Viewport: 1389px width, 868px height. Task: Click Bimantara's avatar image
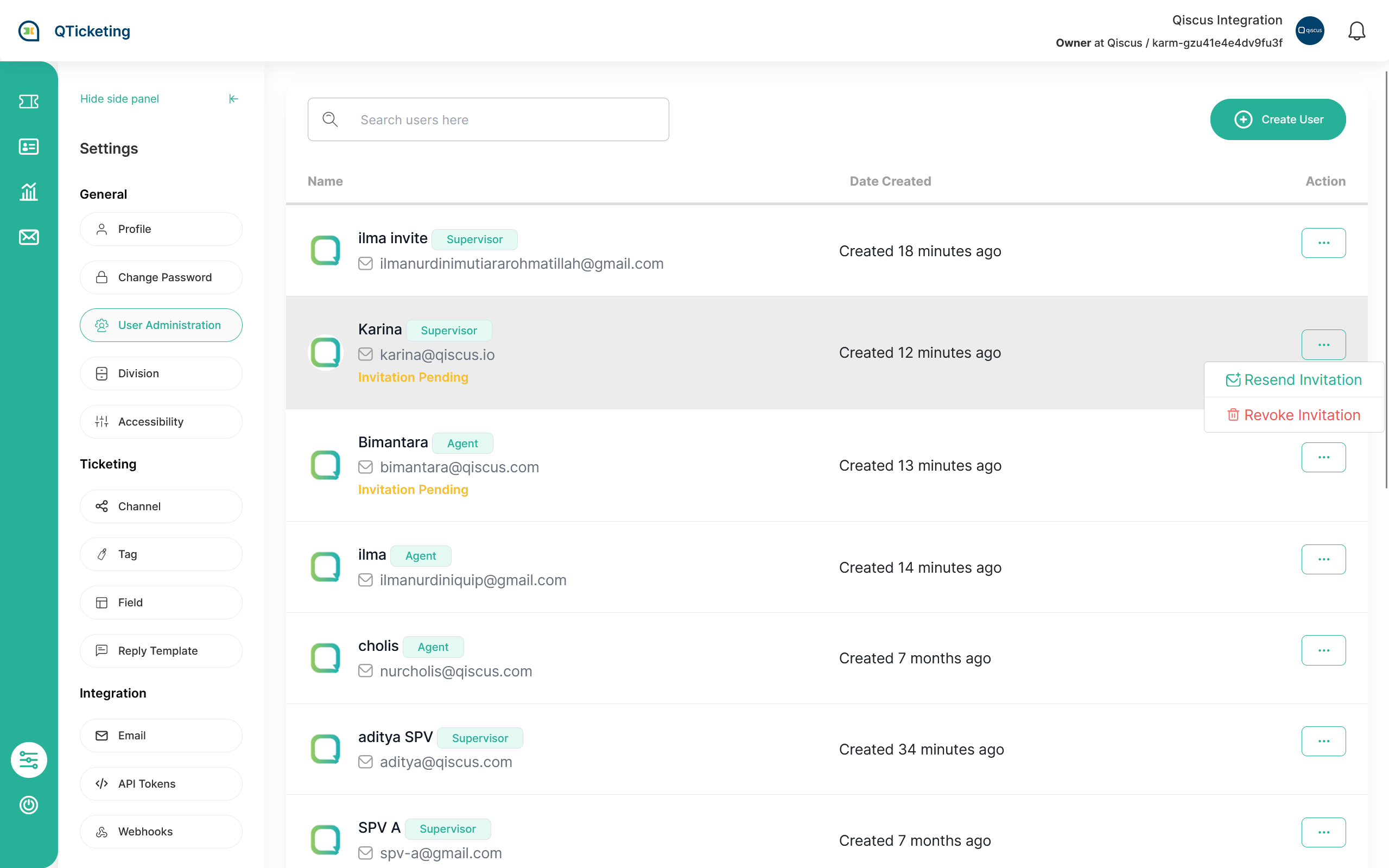(x=326, y=465)
